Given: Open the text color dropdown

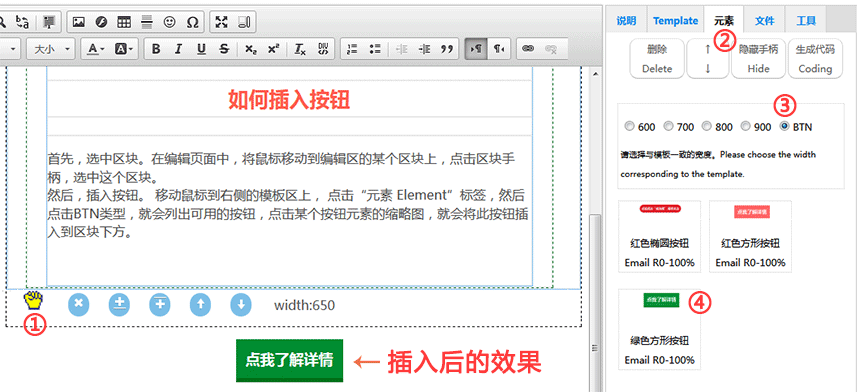Looking at the screenshot, I should click(x=95, y=49).
